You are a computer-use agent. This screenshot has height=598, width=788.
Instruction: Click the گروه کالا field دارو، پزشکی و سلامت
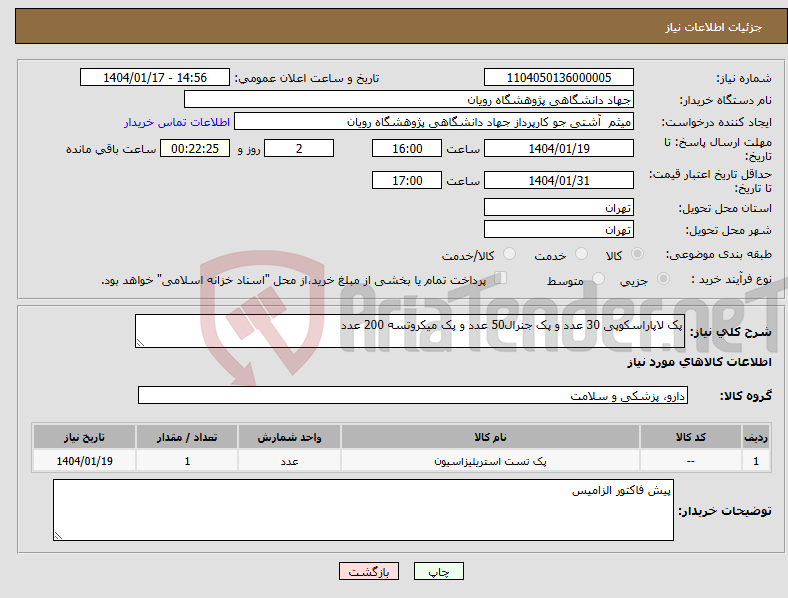[x=413, y=395]
